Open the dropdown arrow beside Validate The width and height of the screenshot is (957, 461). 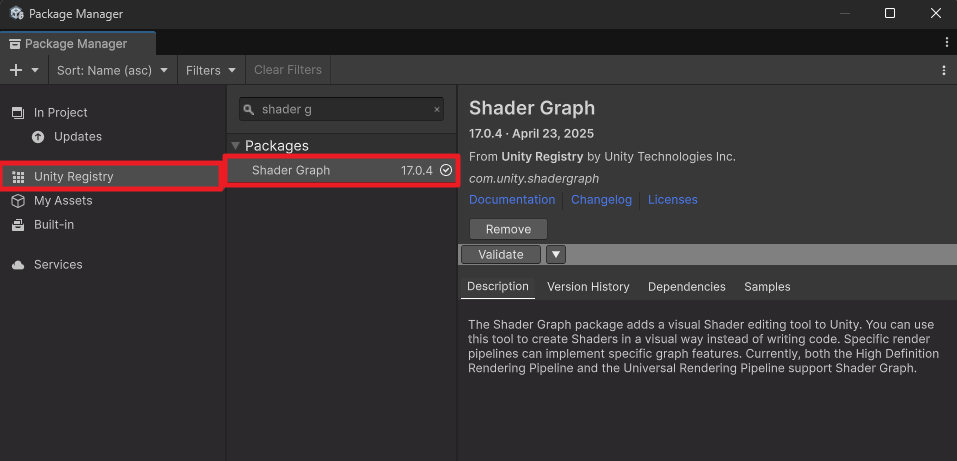[556, 255]
